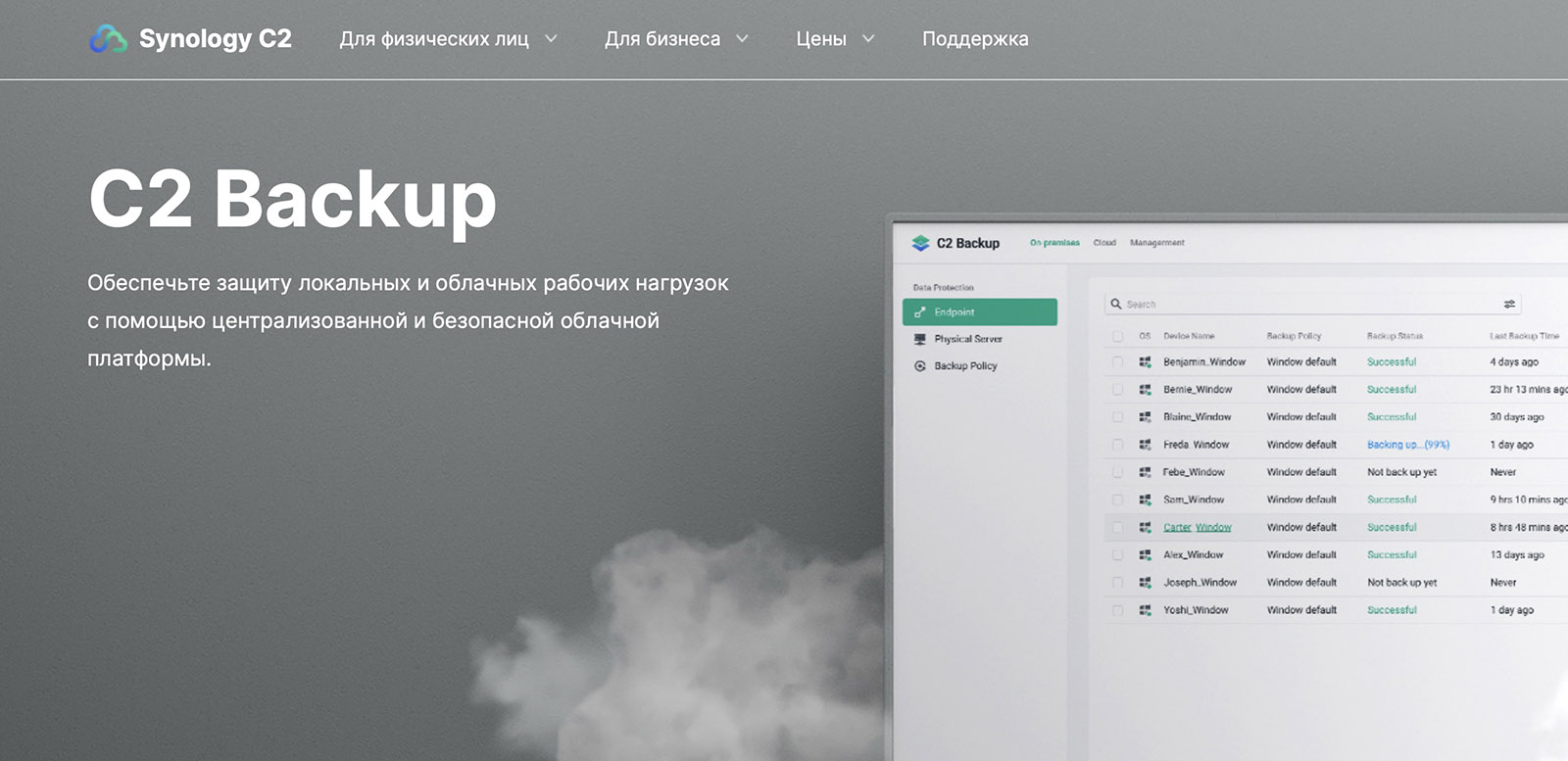
Task: Click the C2 Backup stacked-layers logo icon
Action: pos(920,243)
